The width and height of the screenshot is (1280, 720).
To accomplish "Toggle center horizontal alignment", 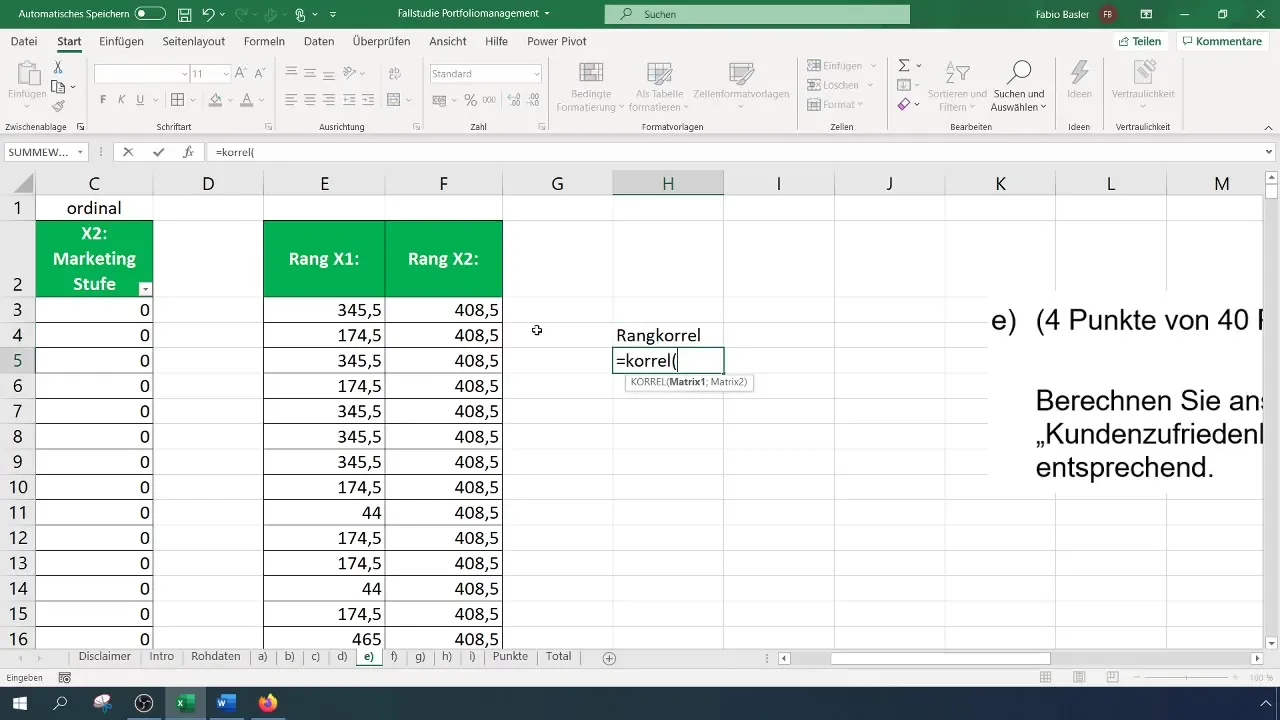I will pos(310,100).
